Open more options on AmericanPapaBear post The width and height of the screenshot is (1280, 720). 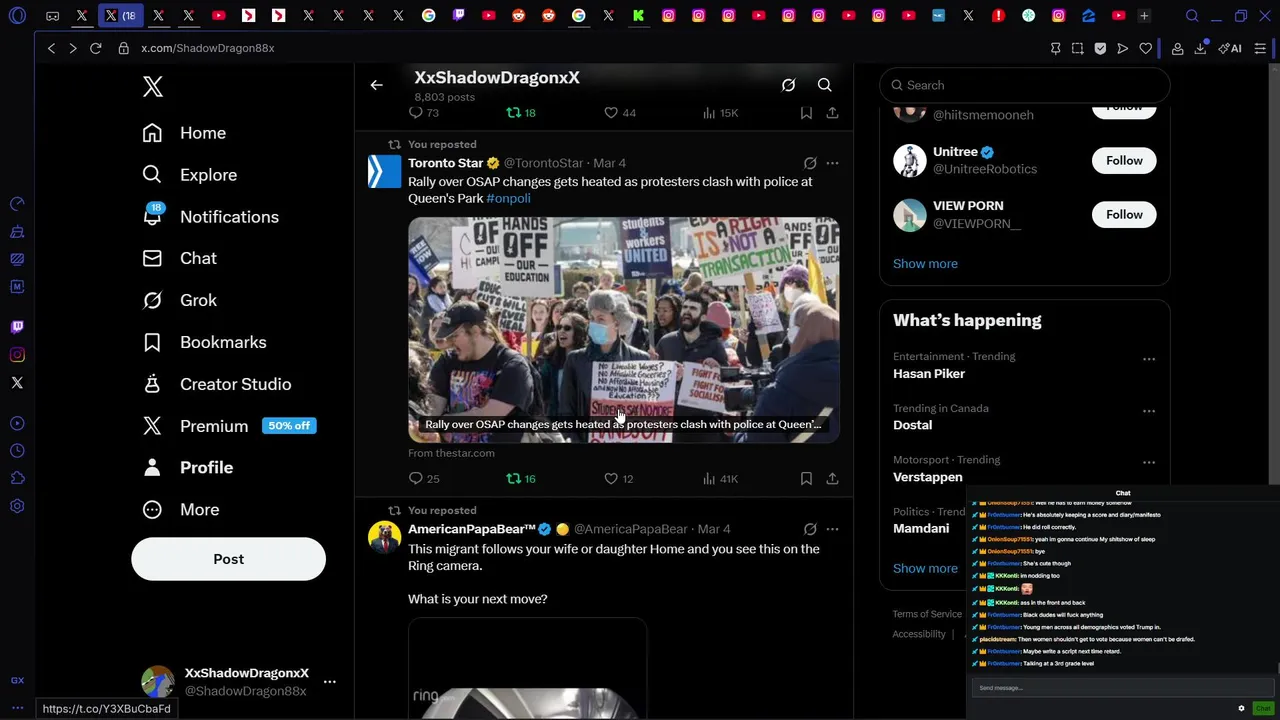click(x=832, y=529)
